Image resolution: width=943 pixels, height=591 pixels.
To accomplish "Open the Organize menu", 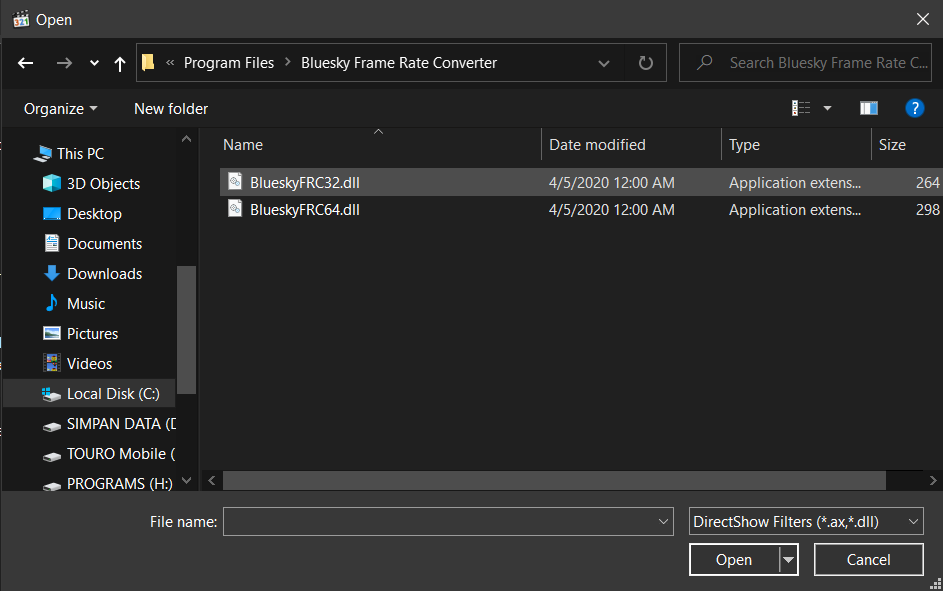I will 60,109.
